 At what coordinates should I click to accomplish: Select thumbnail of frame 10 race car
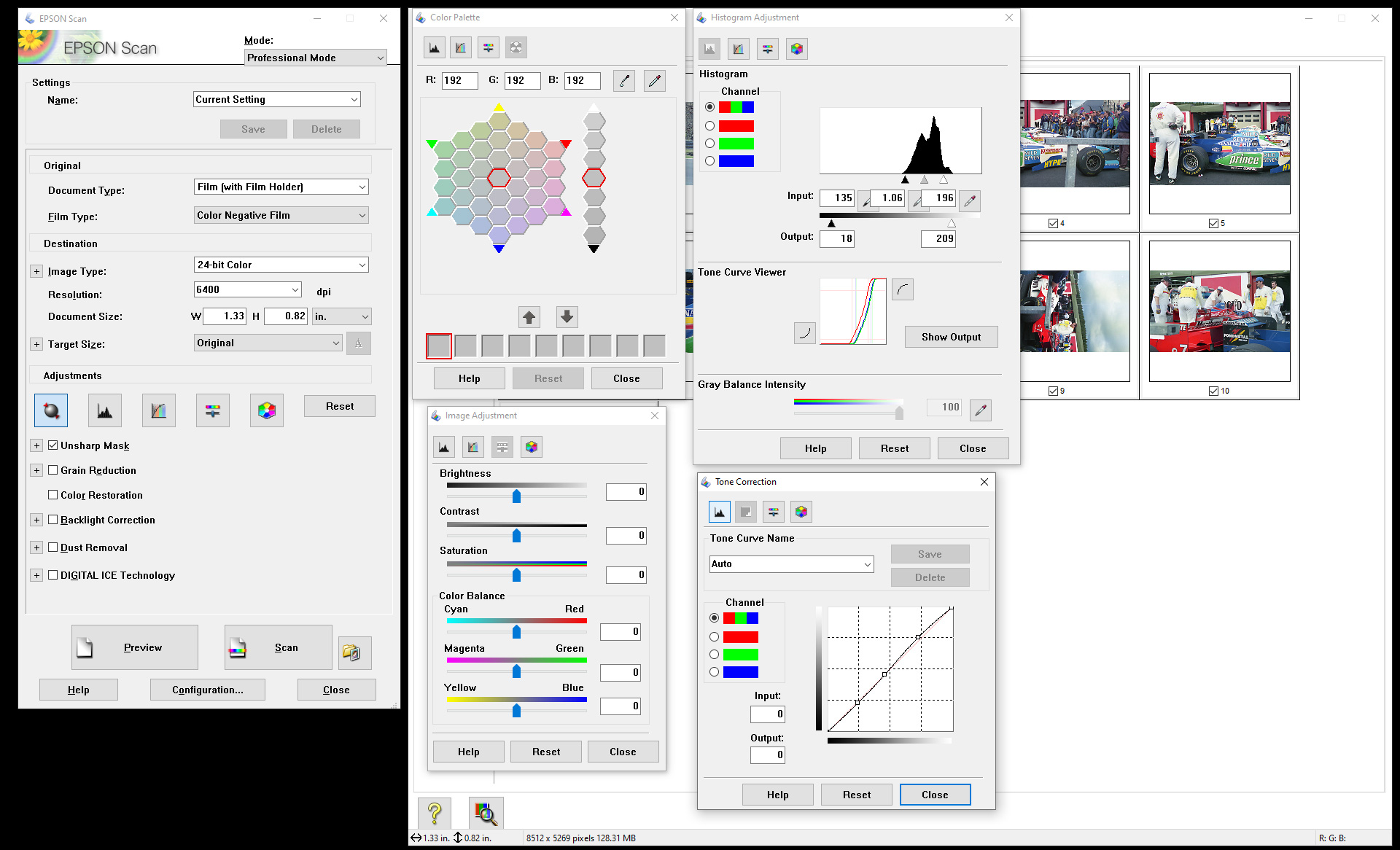tap(1219, 311)
